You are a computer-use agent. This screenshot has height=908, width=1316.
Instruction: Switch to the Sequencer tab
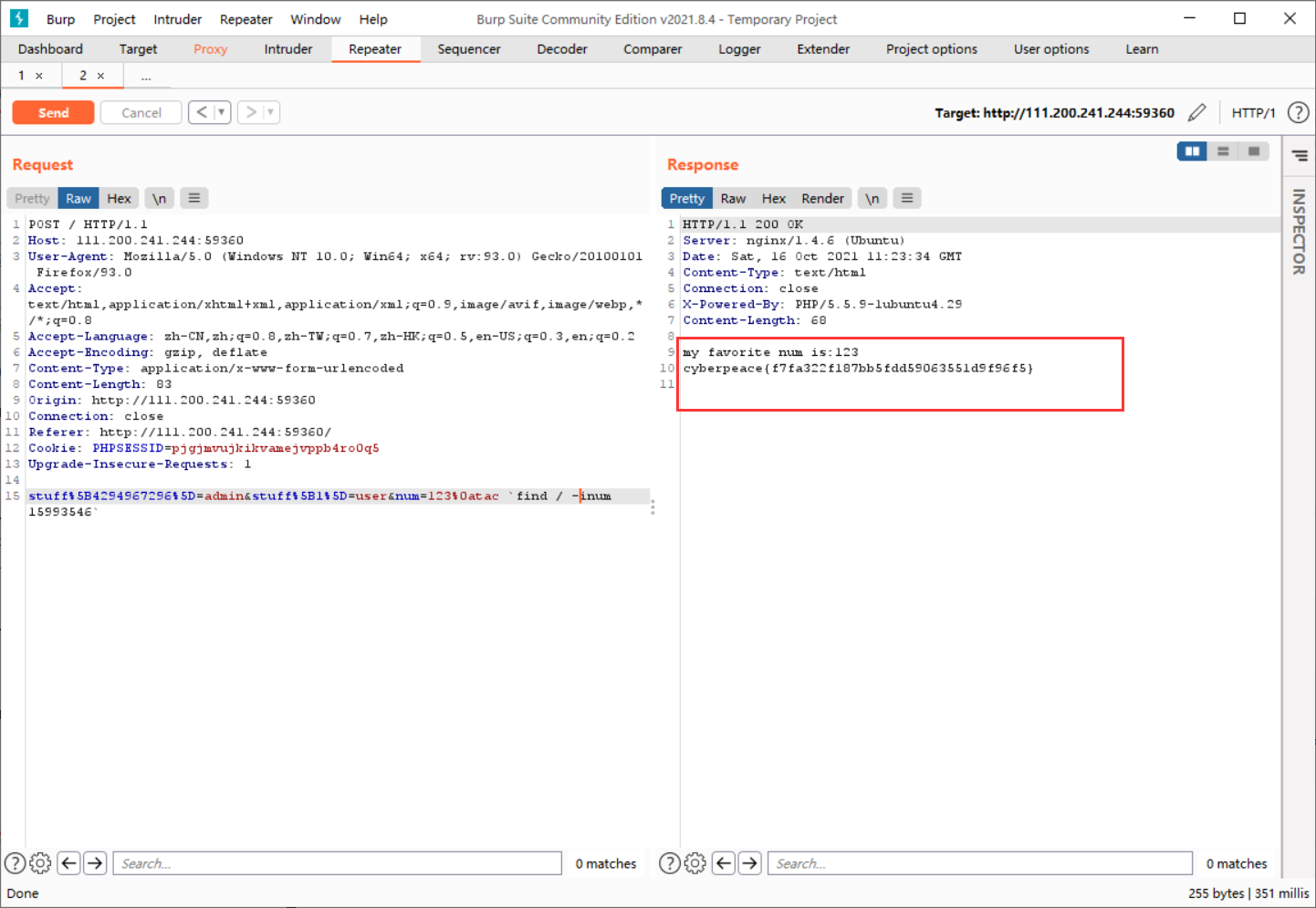(x=469, y=49)
